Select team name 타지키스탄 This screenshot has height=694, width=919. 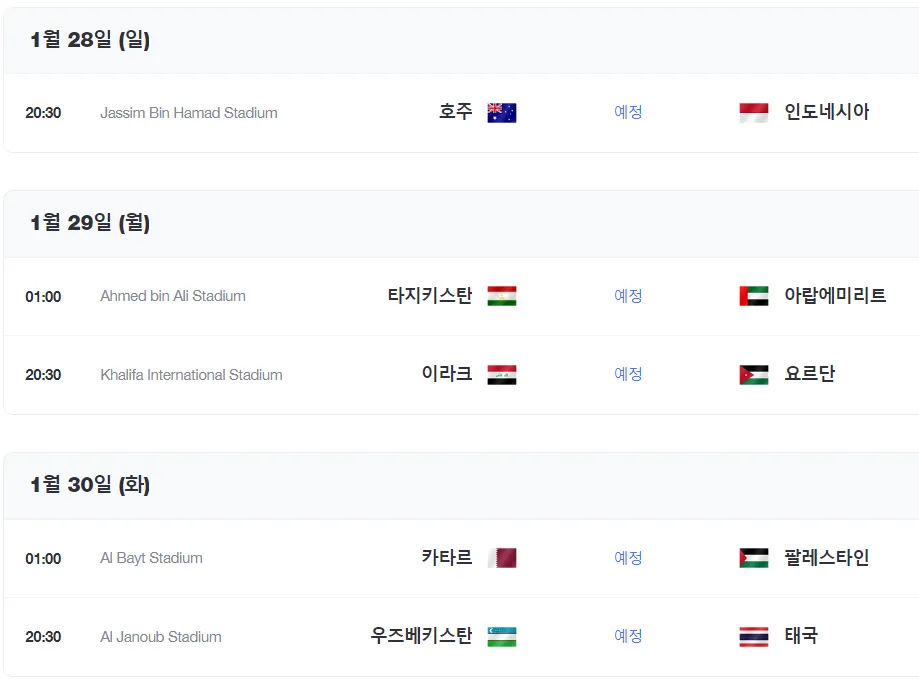click(430, 295)
